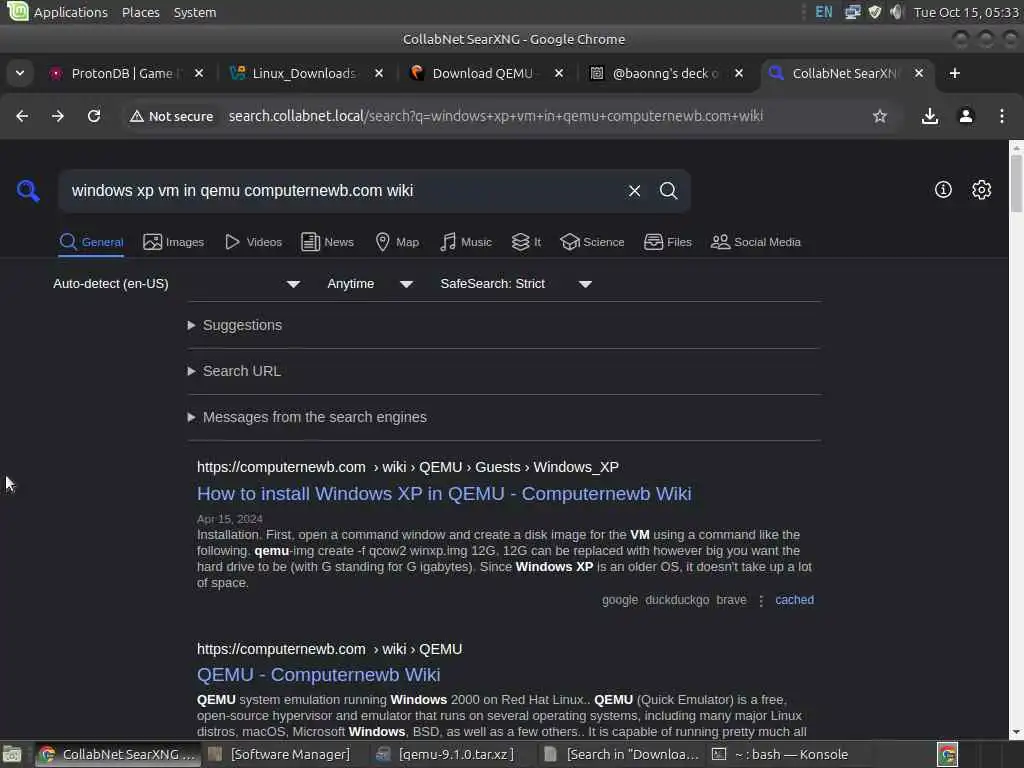This screenshot has height=768, width=1024.
Task: Select the General search category
Action: [91, 242]
